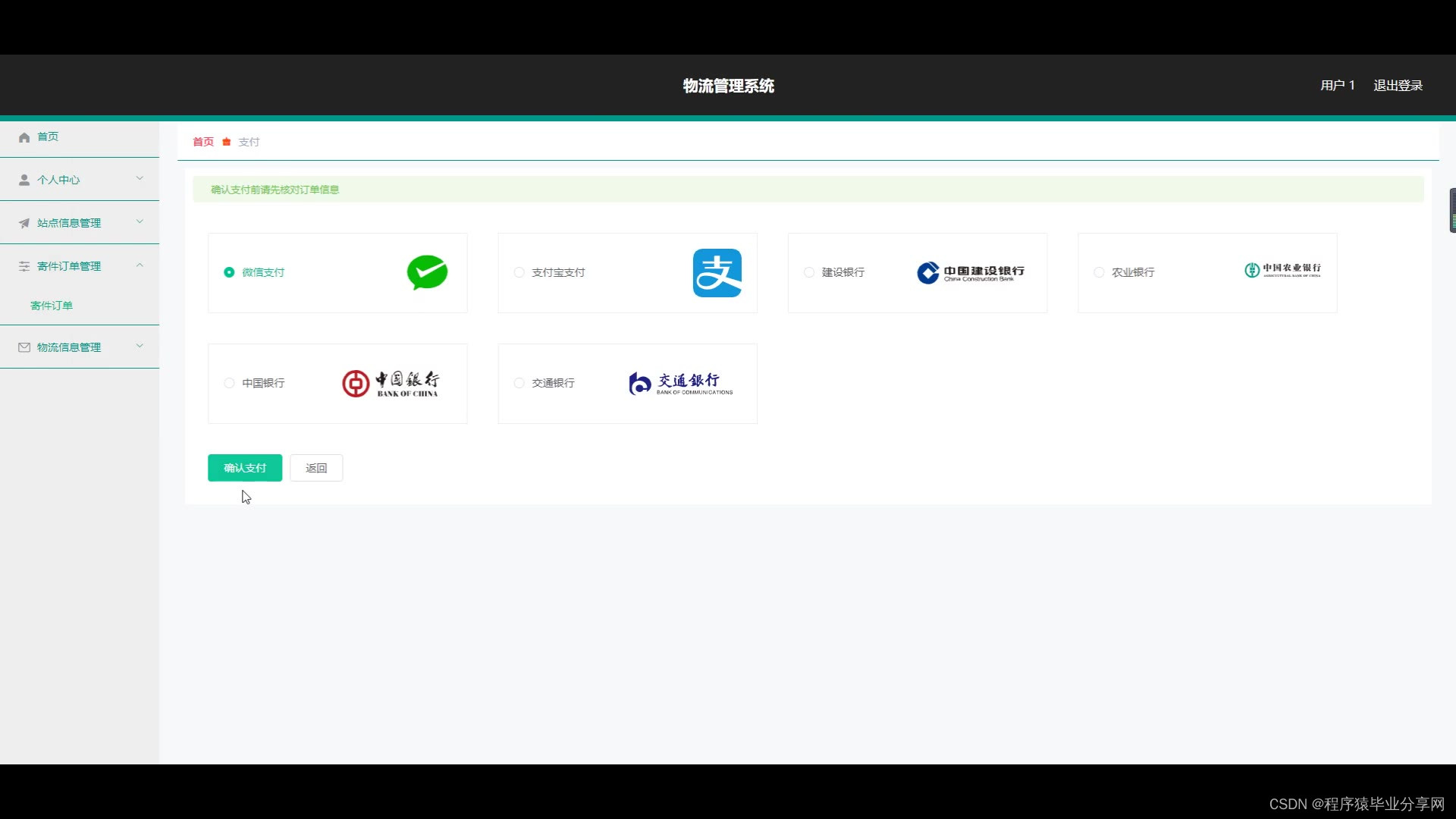Click the Bank of China red logo
The width and height of the screenshot is (1456, 819).
click(390, 384)
